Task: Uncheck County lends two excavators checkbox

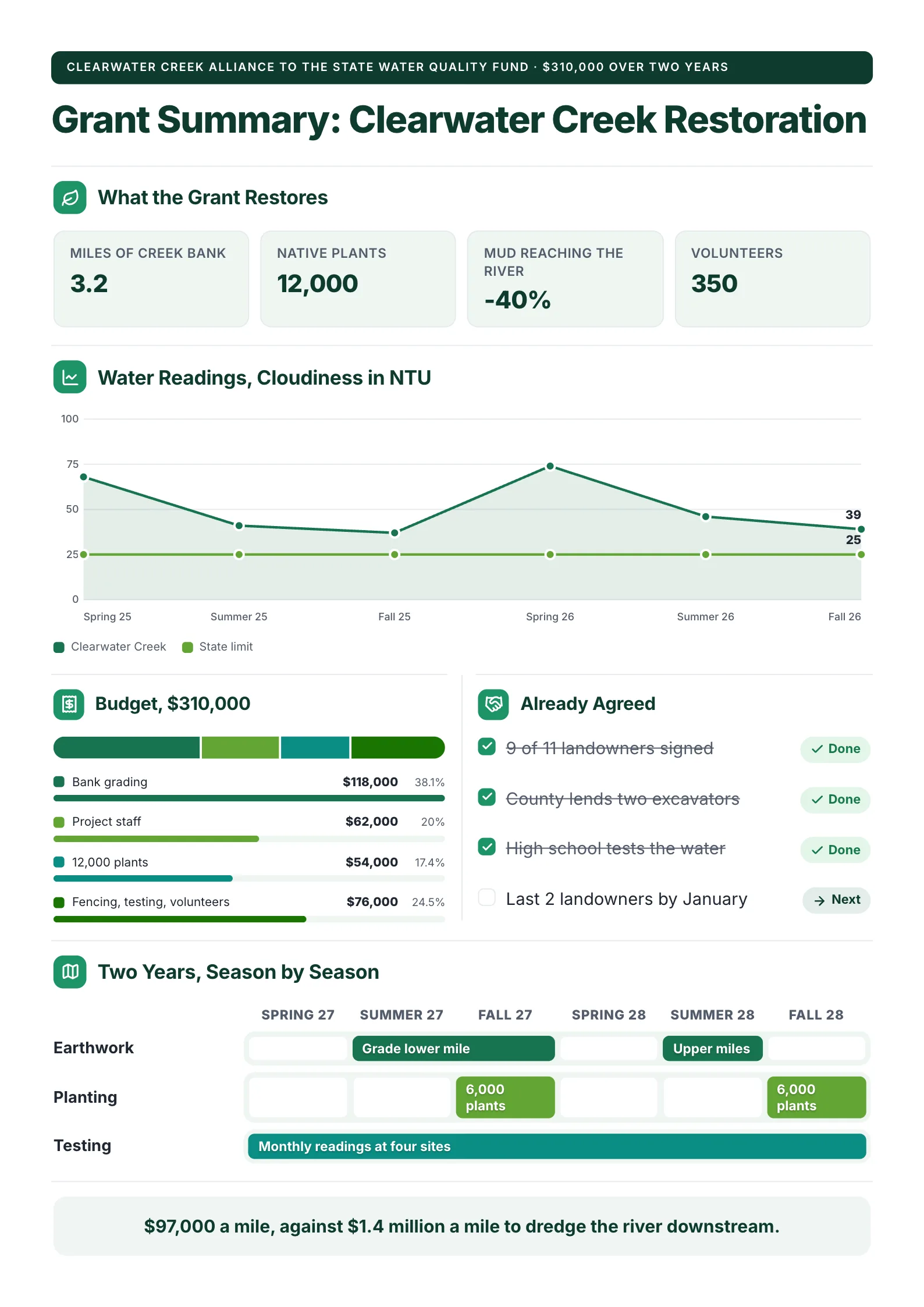Action: 487,797
